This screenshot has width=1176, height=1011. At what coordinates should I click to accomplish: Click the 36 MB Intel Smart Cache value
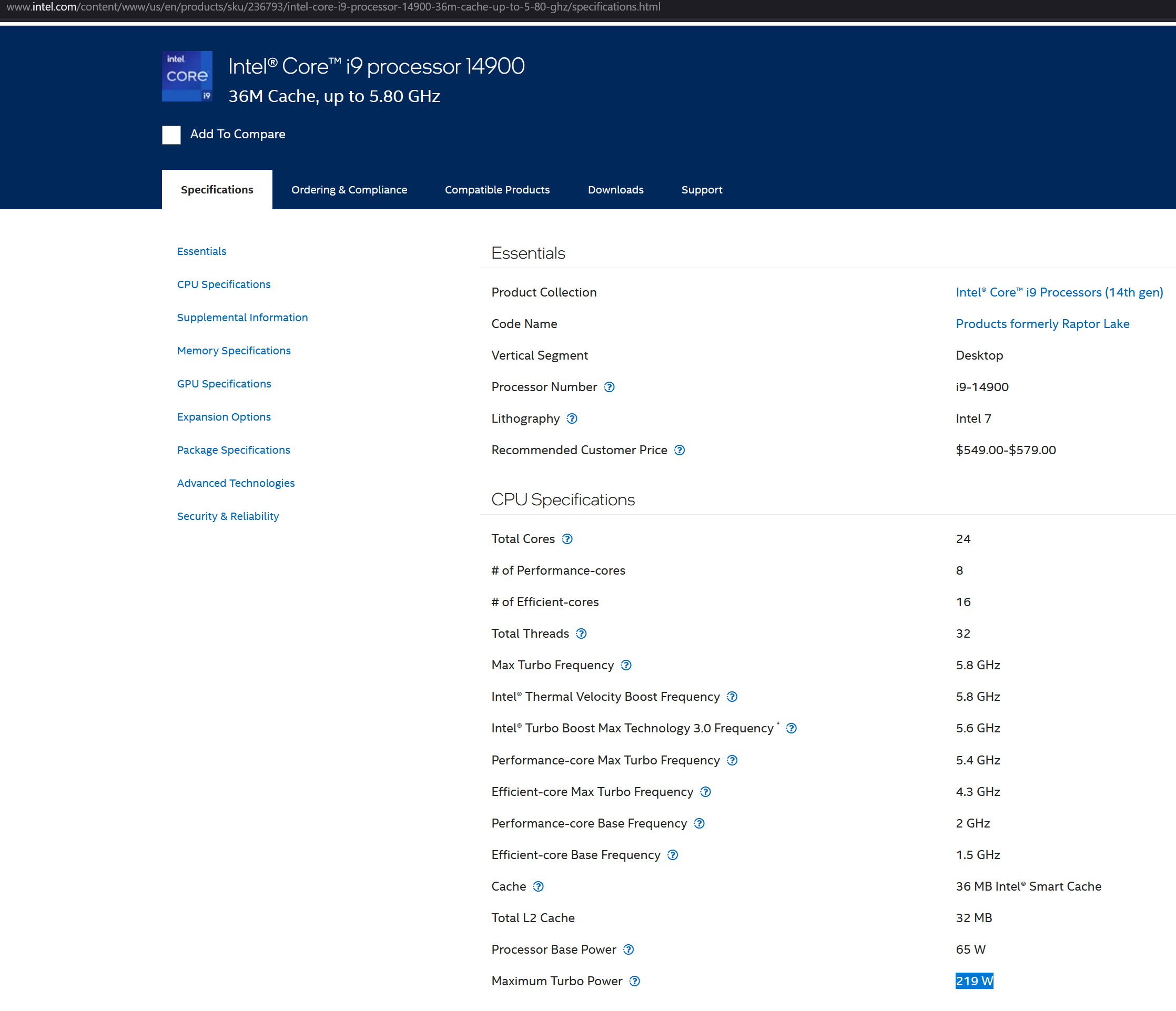[1028, 887]
